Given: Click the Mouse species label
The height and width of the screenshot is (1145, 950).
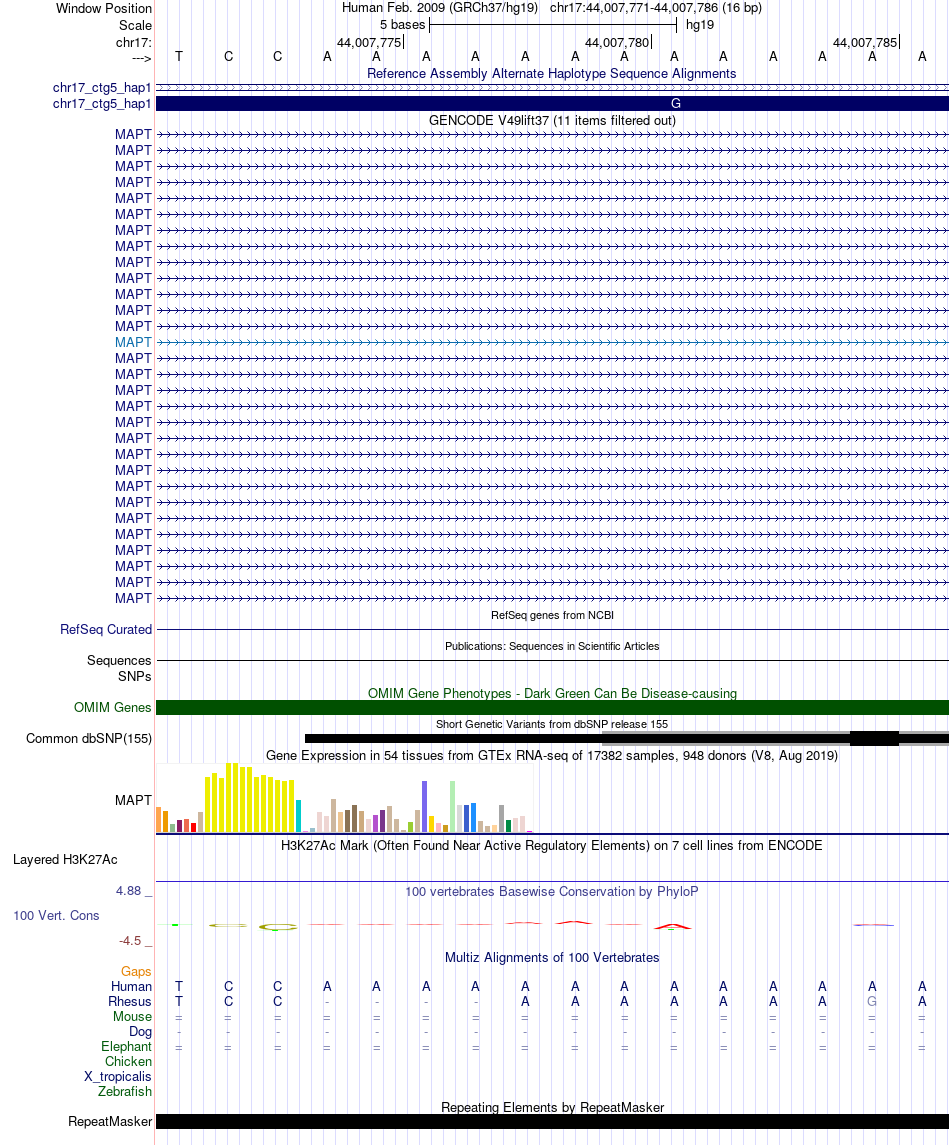Looking at the screenshot, I should click(x=132, y=1016).
